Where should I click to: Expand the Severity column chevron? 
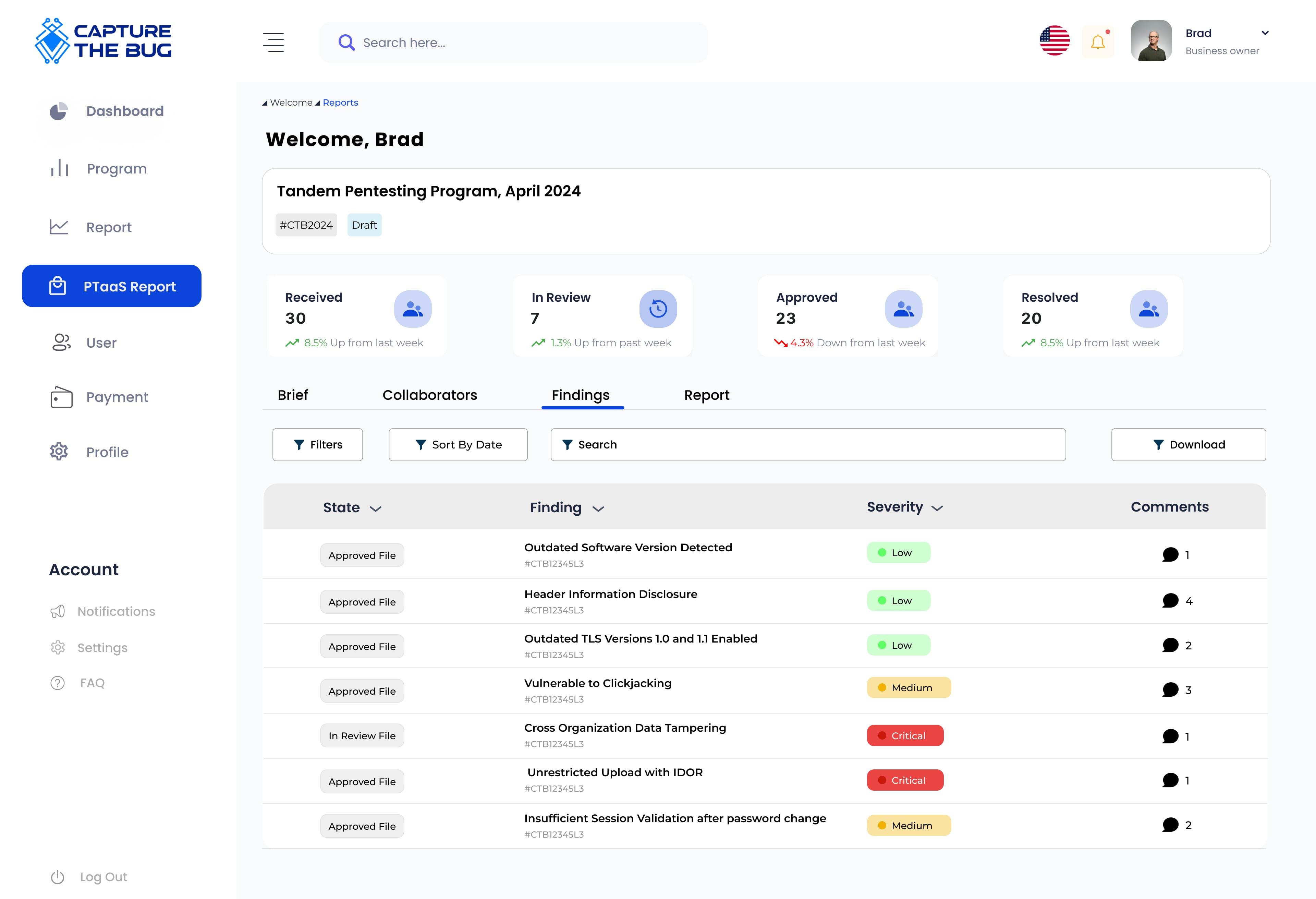tap(937, 508)
